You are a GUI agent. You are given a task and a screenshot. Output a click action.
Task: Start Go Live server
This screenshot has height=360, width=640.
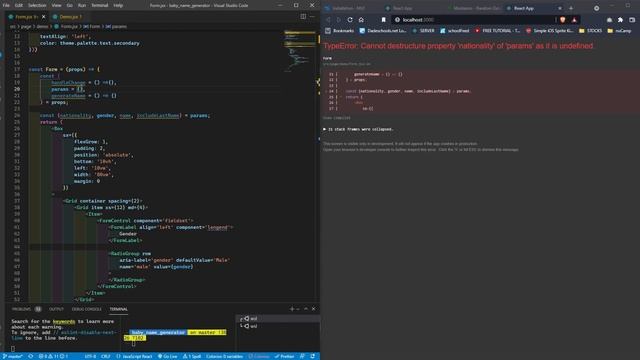(167, 356)
